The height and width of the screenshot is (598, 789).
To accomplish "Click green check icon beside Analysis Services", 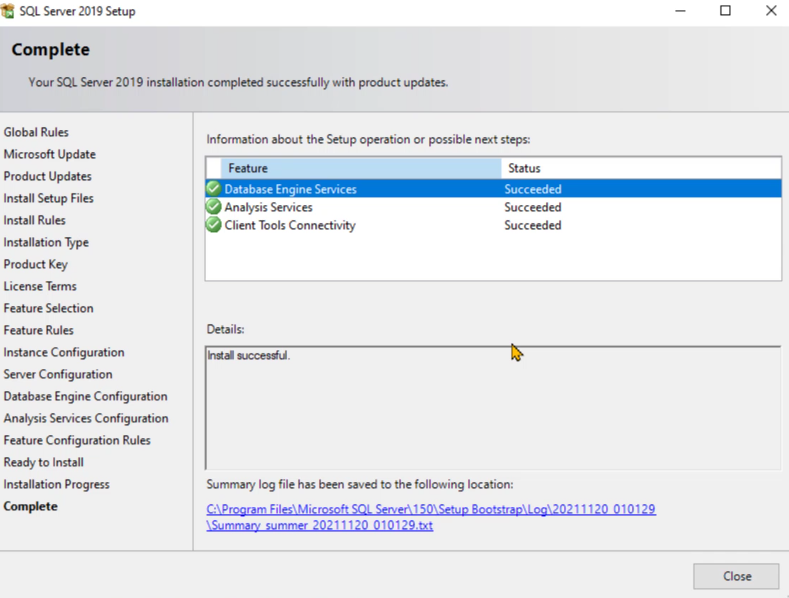I will pyautogui.click(x=213, y=207).
